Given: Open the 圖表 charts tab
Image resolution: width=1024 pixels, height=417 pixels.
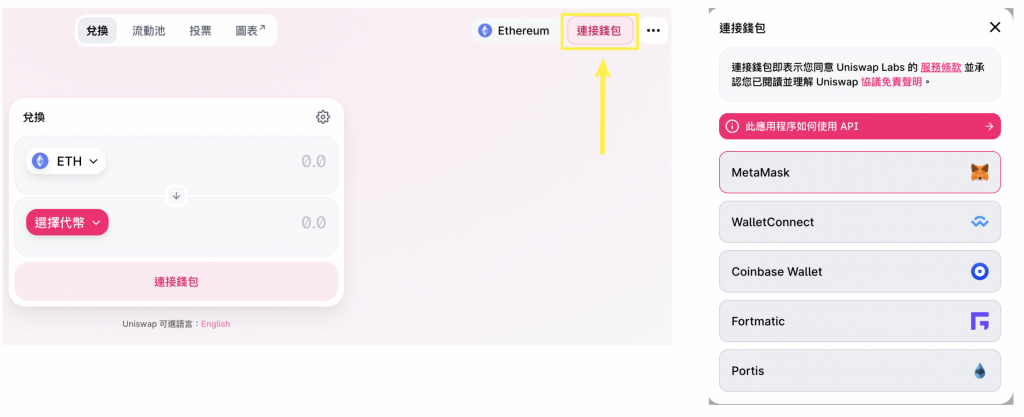Looking at the screenshot, I should point(250,31).
